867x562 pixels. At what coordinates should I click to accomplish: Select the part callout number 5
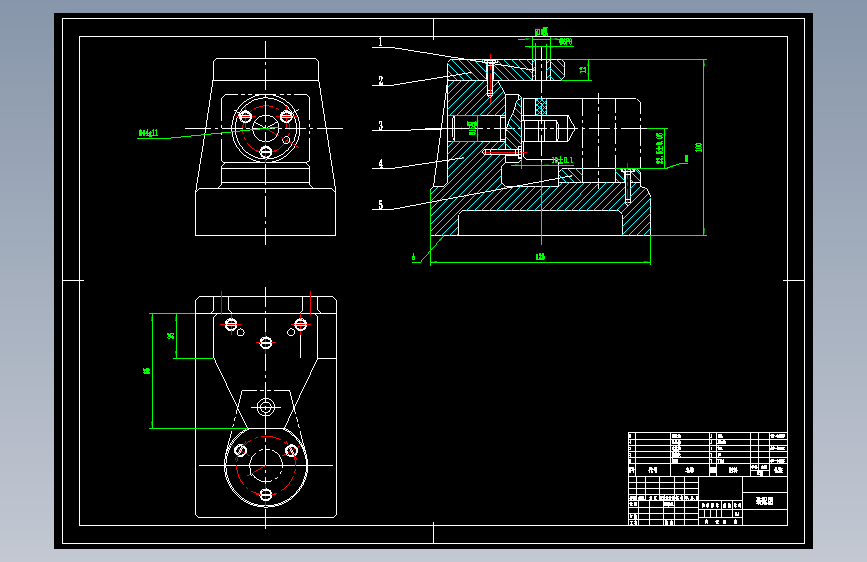click(380, 205)
